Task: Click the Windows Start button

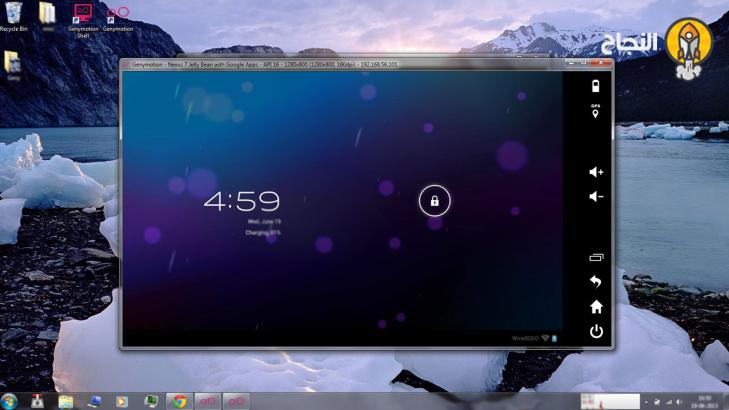Action: [x=11, y=400]
